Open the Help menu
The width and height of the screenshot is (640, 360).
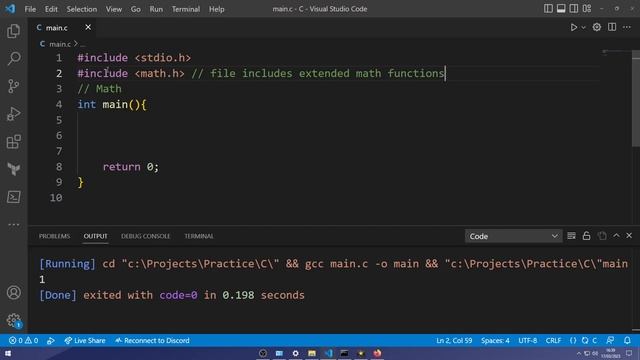tap(217, 9)
